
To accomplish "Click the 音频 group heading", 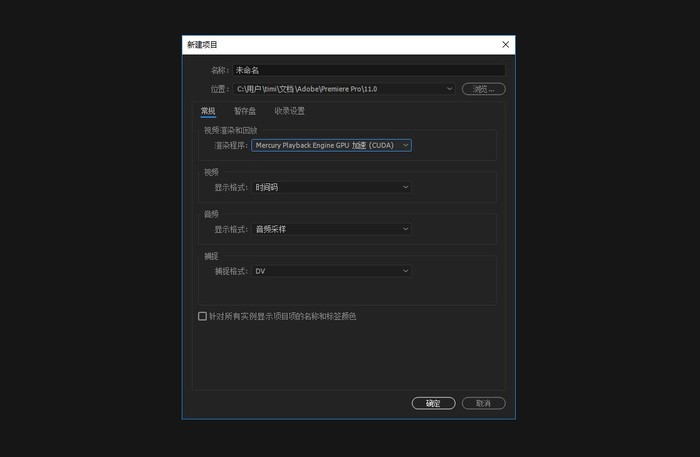I will 211,214.
